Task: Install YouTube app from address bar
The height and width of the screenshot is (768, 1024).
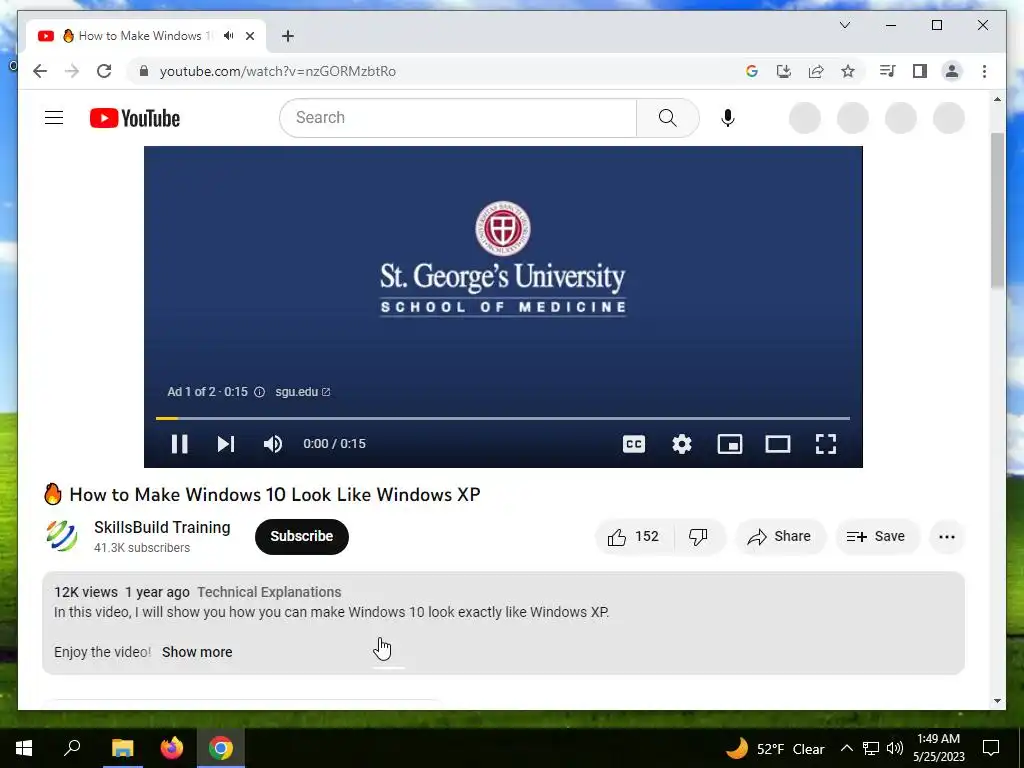Action: (x=784, y=71)
